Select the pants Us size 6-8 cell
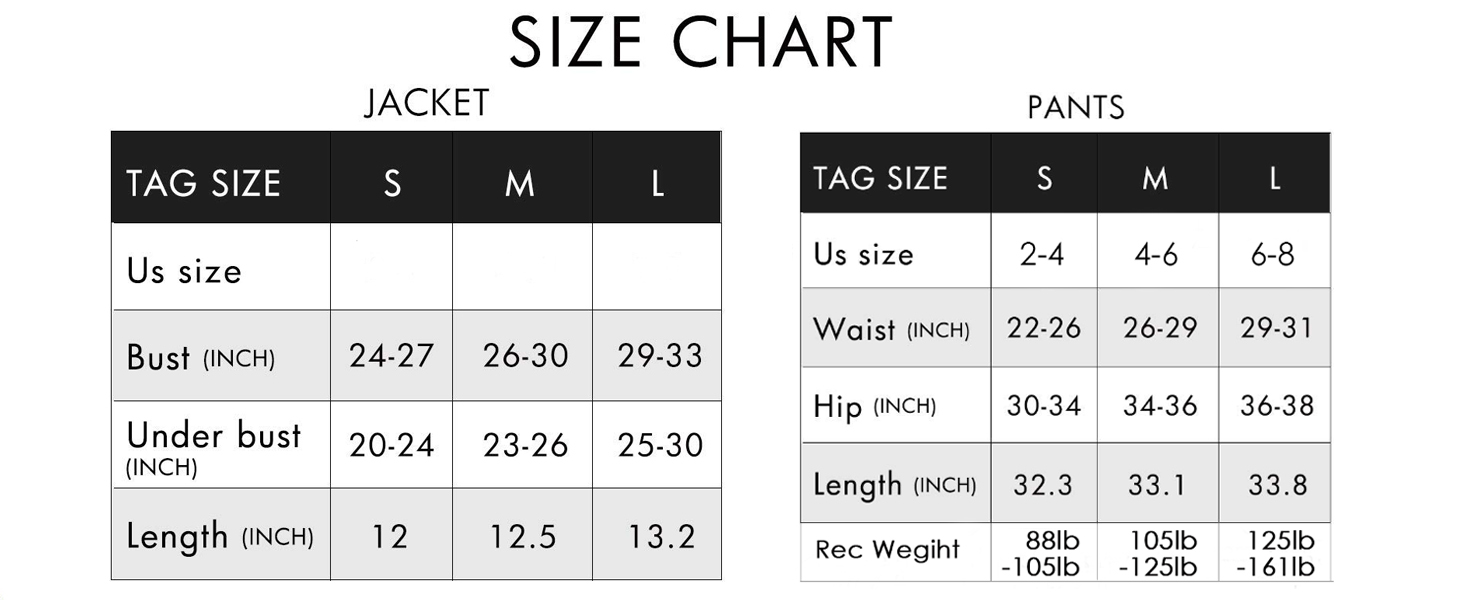 (1272, 254)
